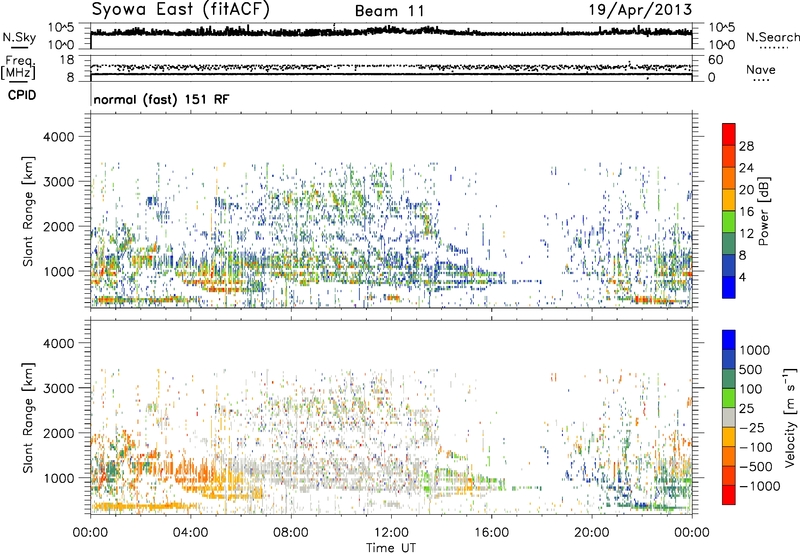The height and width of the screenshot is (554, 800).
Task: Click the "Beam 11" label
Action: [389, 11]
